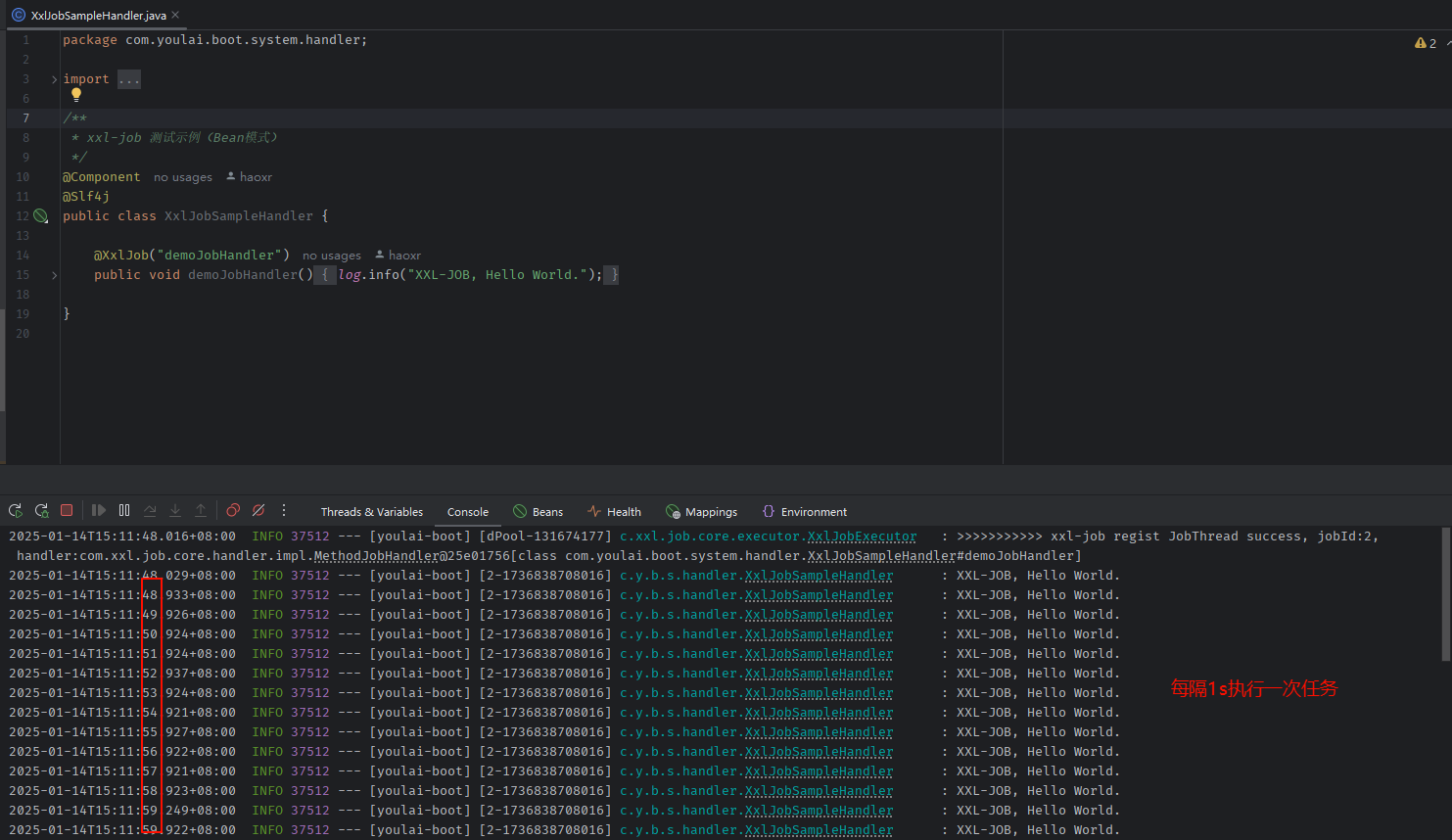The width and height of the screenshot is (1452, 840).
Task: Open View Breakpoints dialog
Action: [x=233, y=510]
